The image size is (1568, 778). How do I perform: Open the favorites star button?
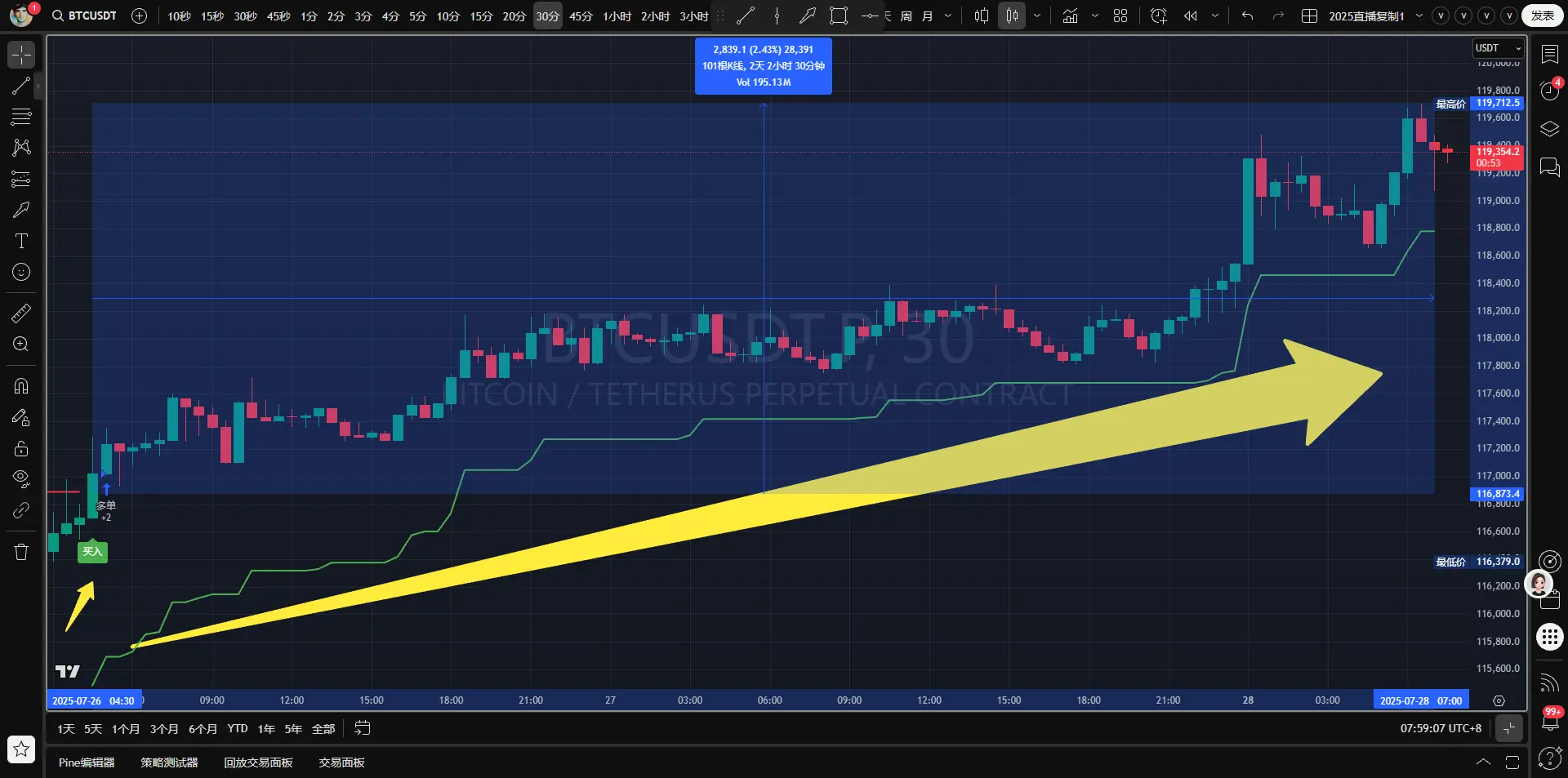tap(21, 749)
